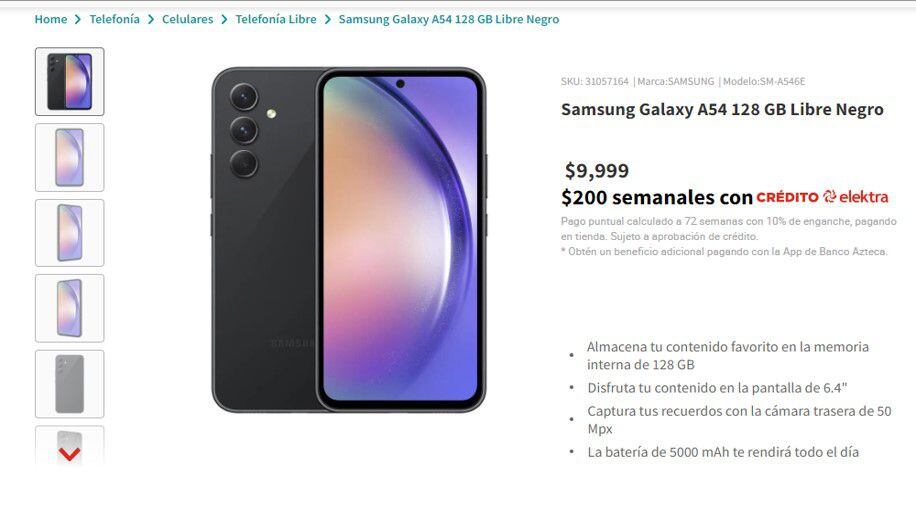The image size is (916, 511).
Task: Click the chevron after Telefonía Libre
Action: tap(327, 19)
